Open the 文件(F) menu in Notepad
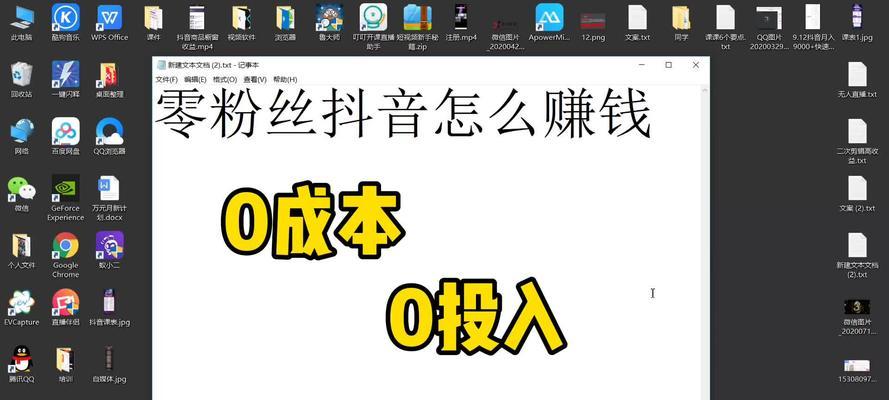This screenshot has height=400, width=889. click(x=167, y=79)
